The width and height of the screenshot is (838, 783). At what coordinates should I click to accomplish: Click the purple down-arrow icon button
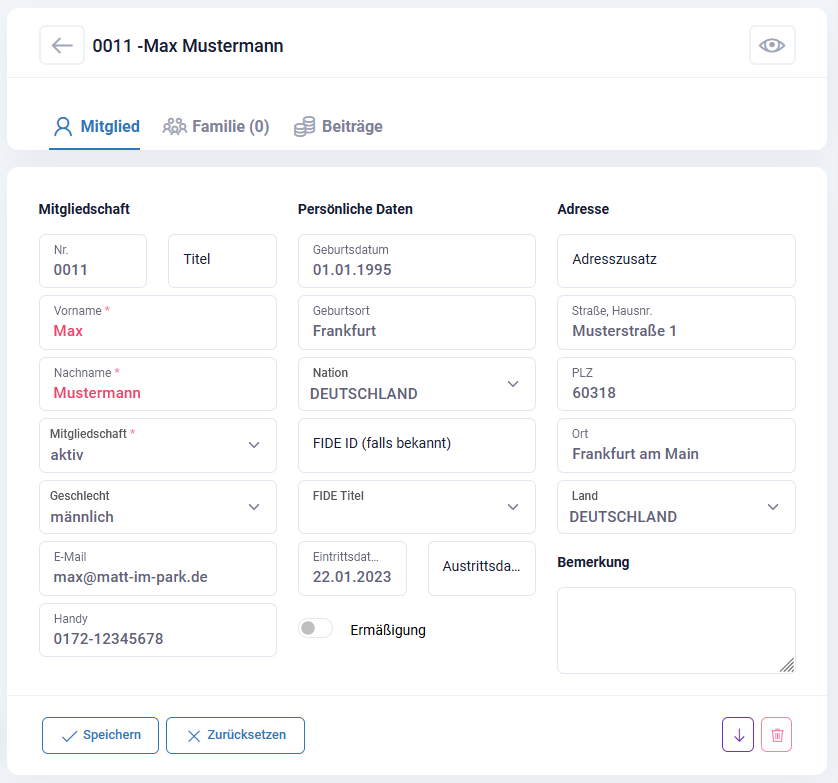[x=738, y=735]
